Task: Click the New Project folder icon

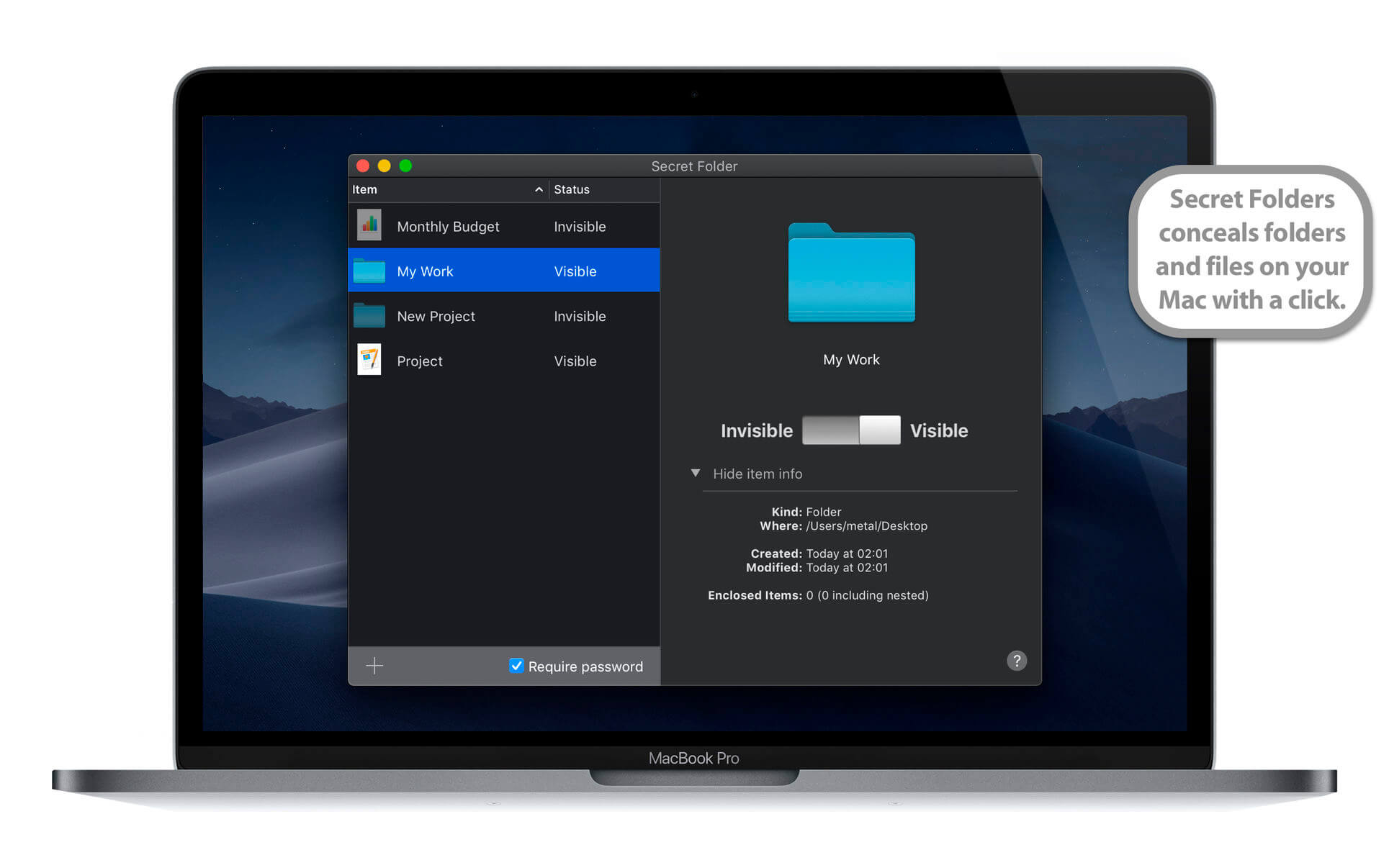Action: (x=369, y=316)
